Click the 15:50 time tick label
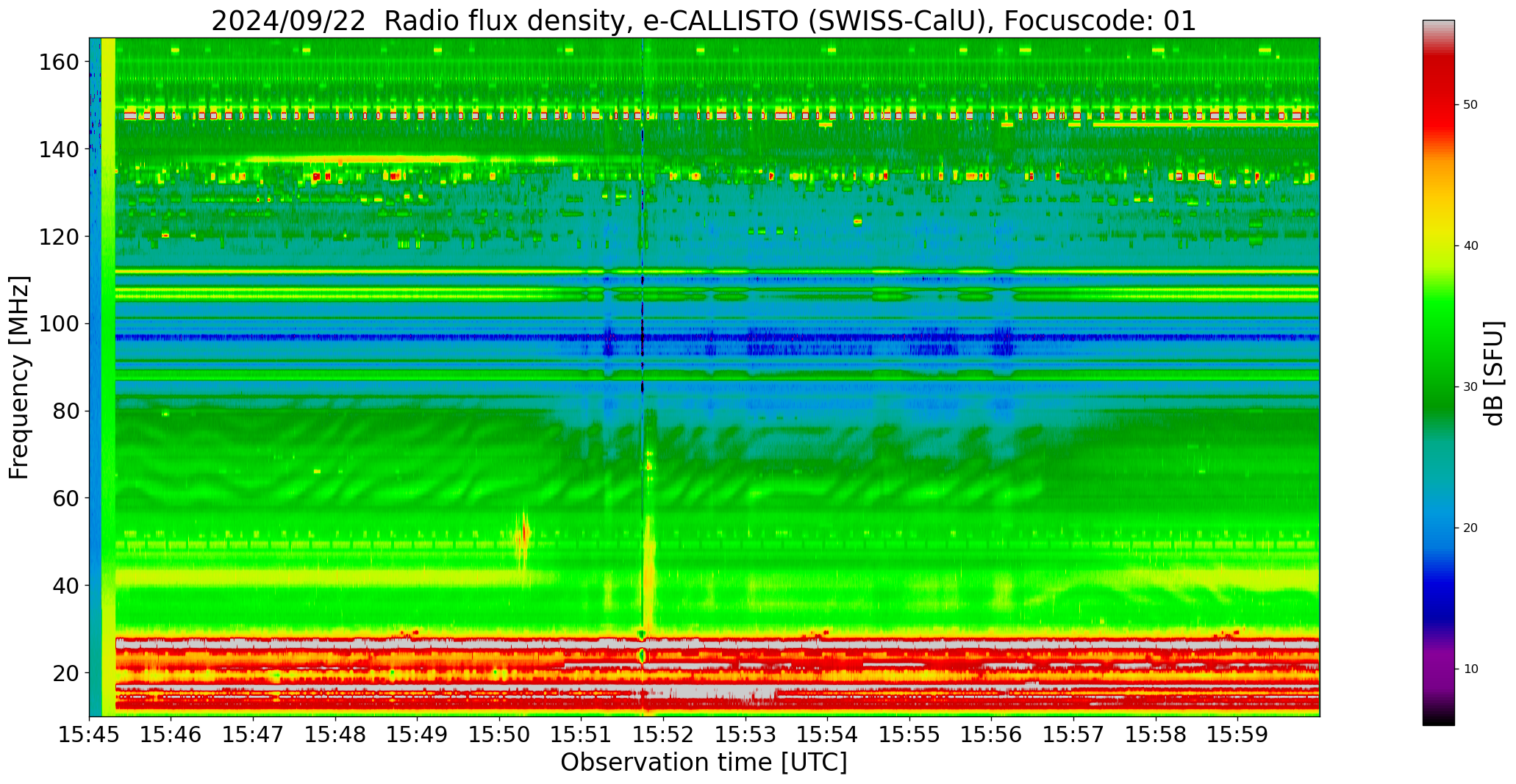1516x784 pixels. (500, 735)
